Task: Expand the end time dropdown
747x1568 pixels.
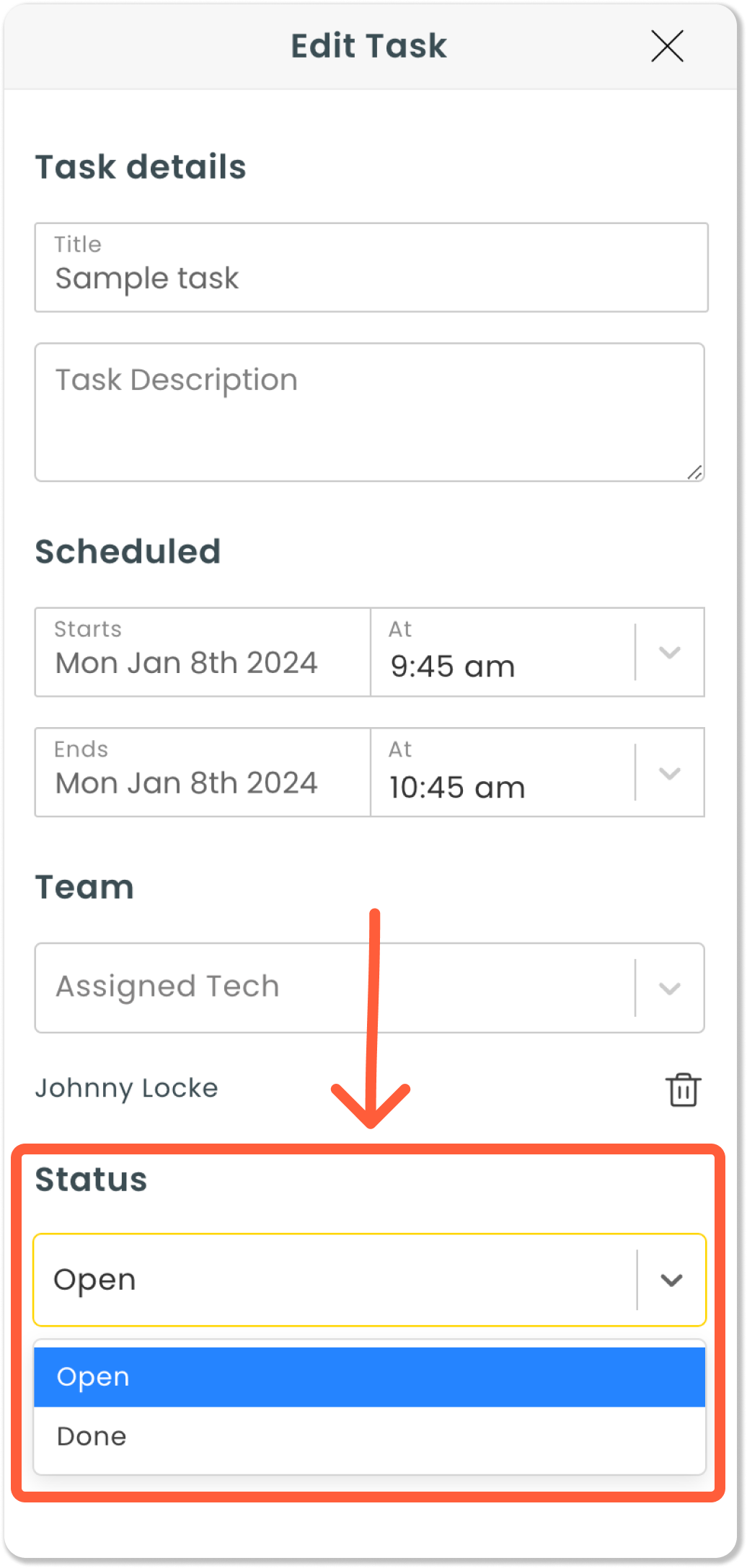Action: (670, 772)
